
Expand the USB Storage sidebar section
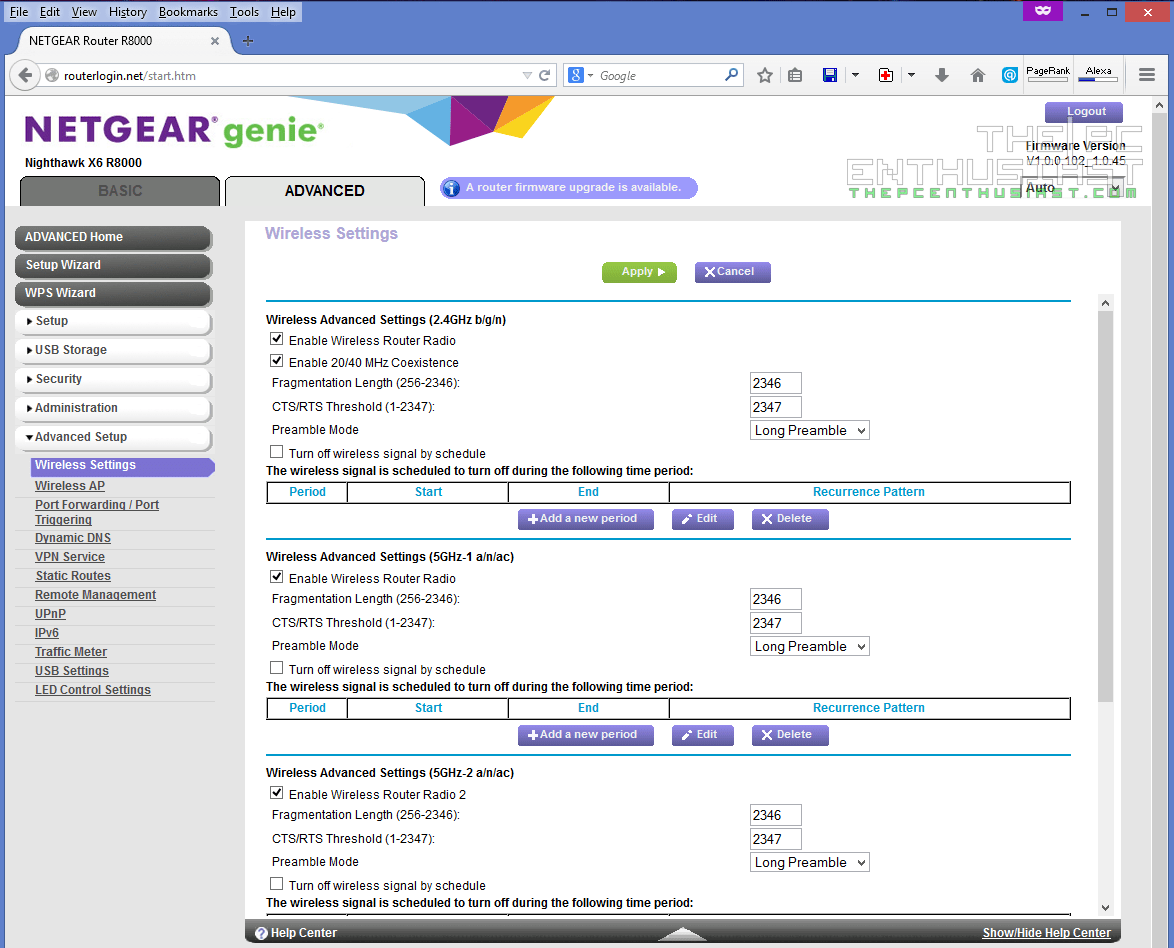[x=113, y=350]
